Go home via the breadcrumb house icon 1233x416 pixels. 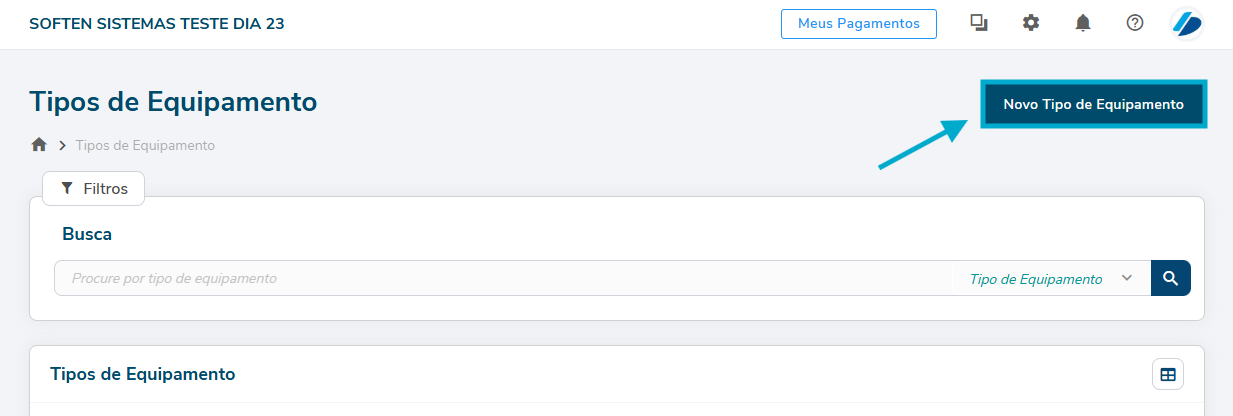pyautogui.click(x=39, y=145)
